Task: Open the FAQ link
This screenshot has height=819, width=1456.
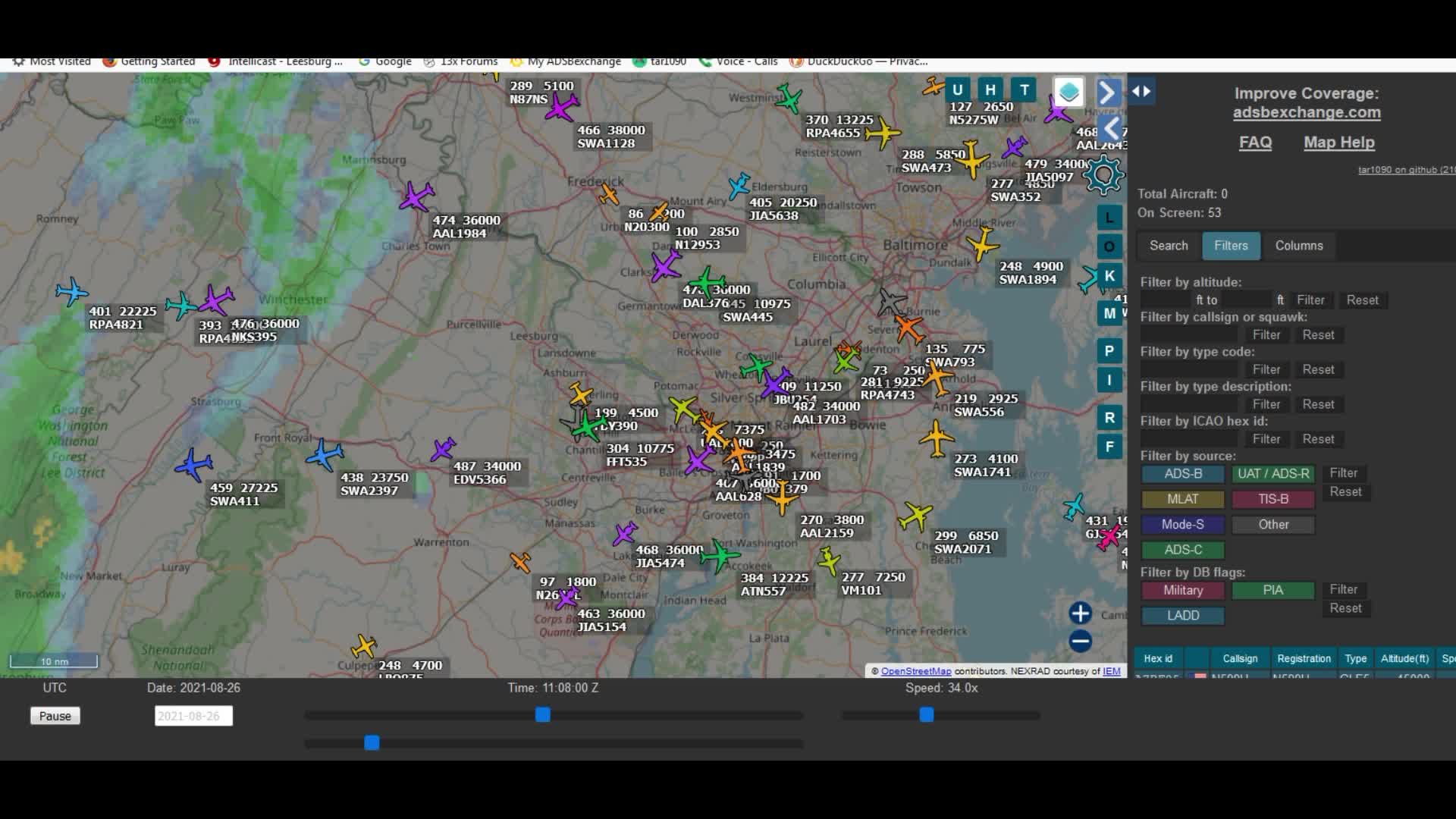Action: coord(1255,143)
